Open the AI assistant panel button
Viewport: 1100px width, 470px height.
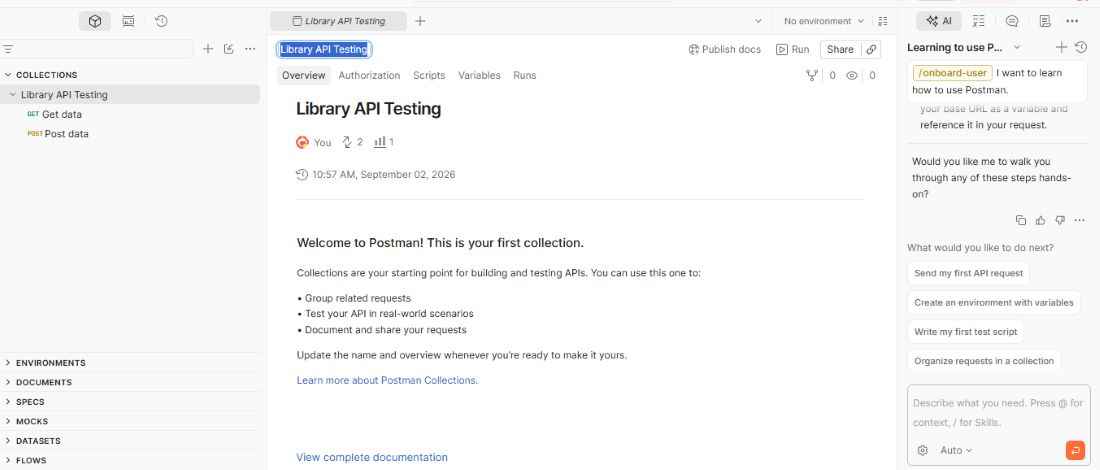coord(939,21)
